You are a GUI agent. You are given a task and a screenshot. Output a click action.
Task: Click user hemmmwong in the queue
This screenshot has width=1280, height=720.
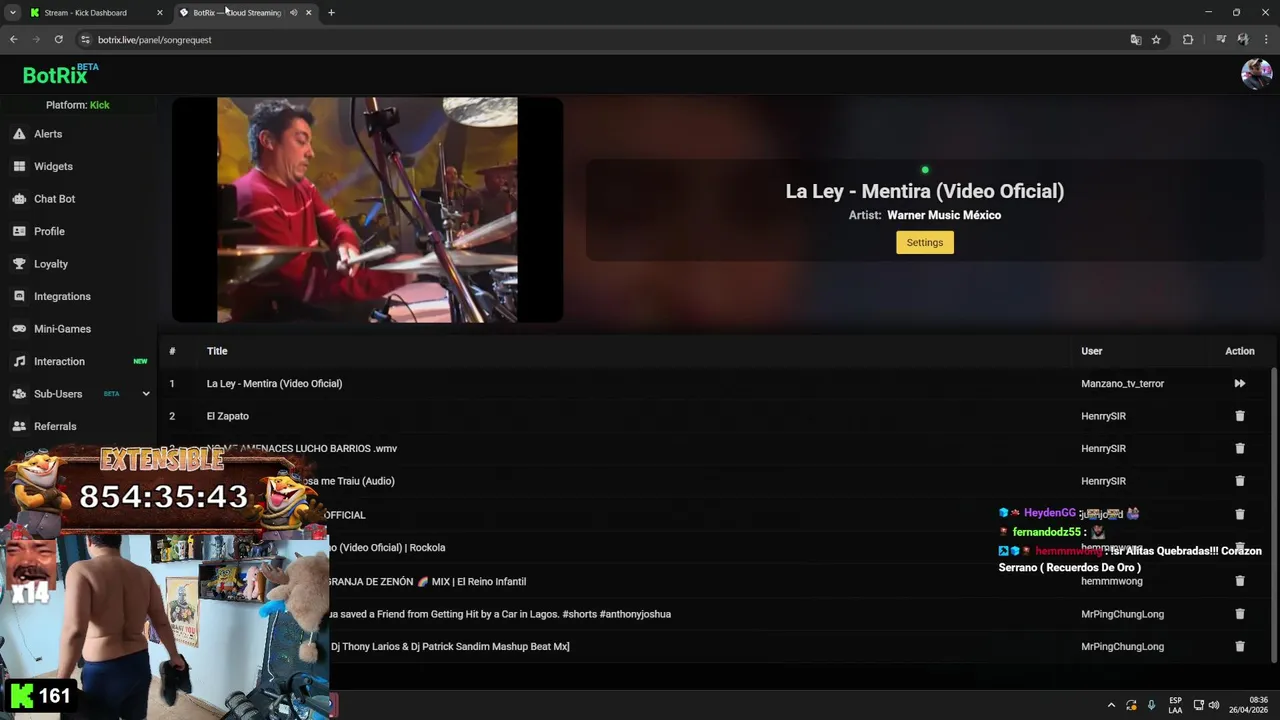1111,581
